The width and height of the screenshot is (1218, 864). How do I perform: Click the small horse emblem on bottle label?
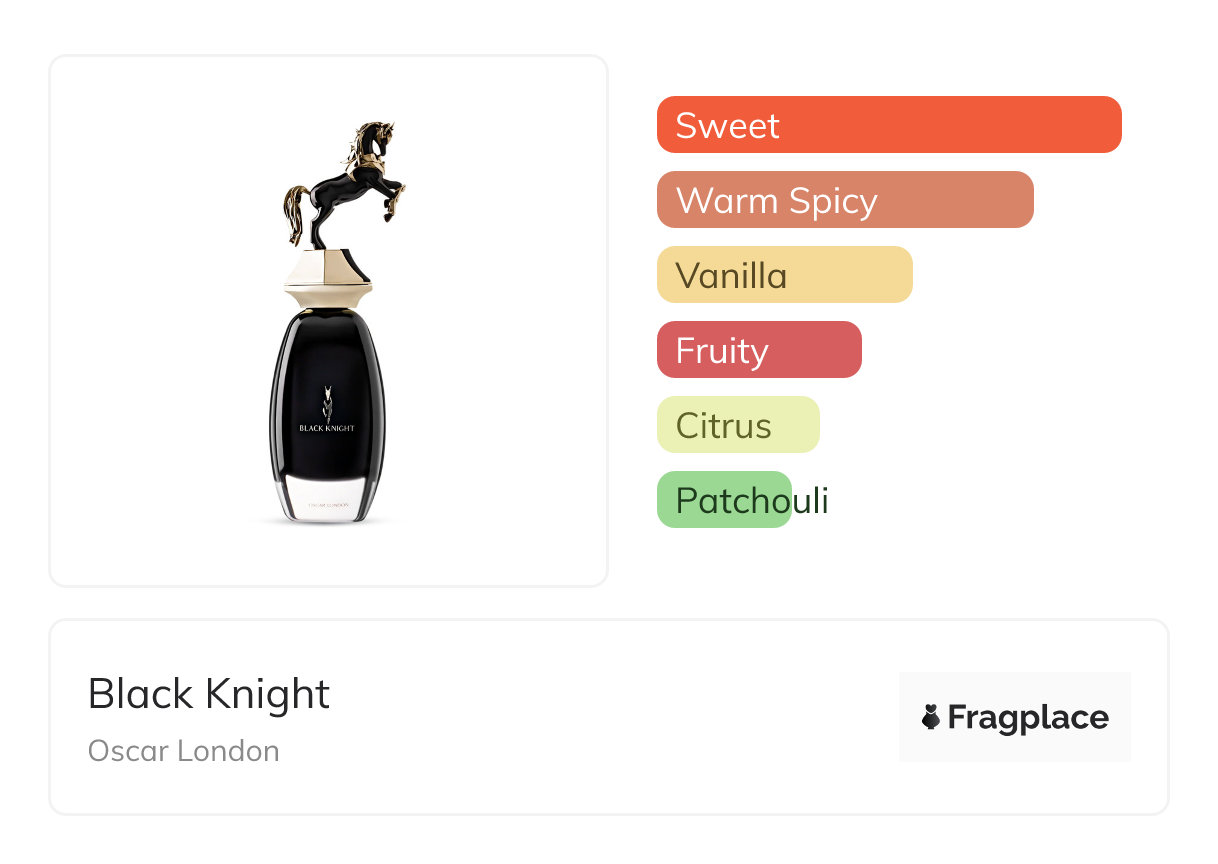coord(327,402)
